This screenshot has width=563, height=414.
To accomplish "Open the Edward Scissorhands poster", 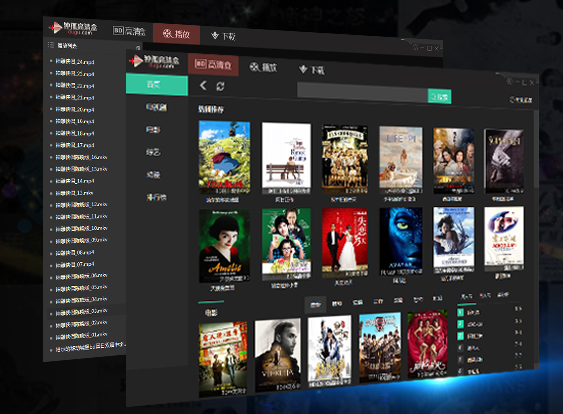I will [454, 240].
